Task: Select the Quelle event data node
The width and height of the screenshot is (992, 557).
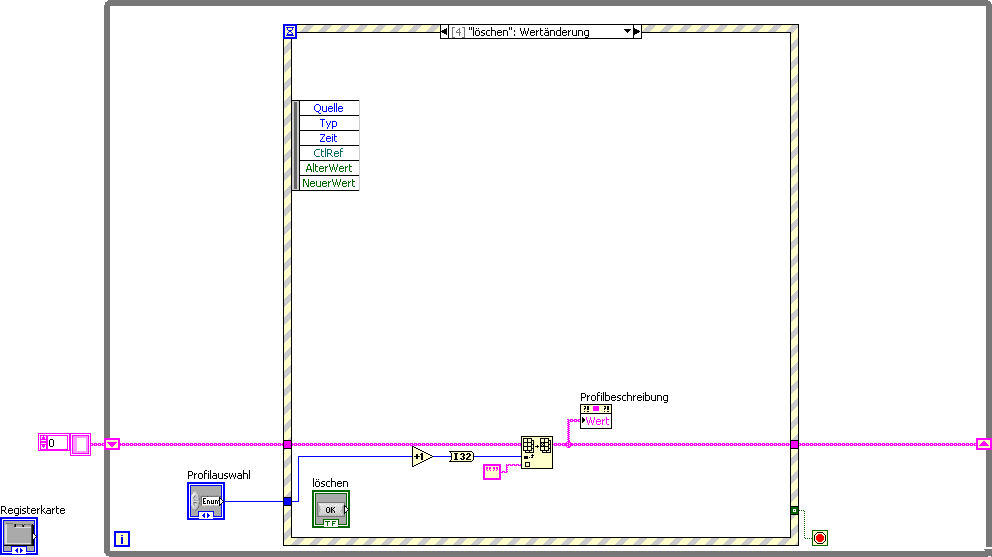Action: tap(328, 108)
